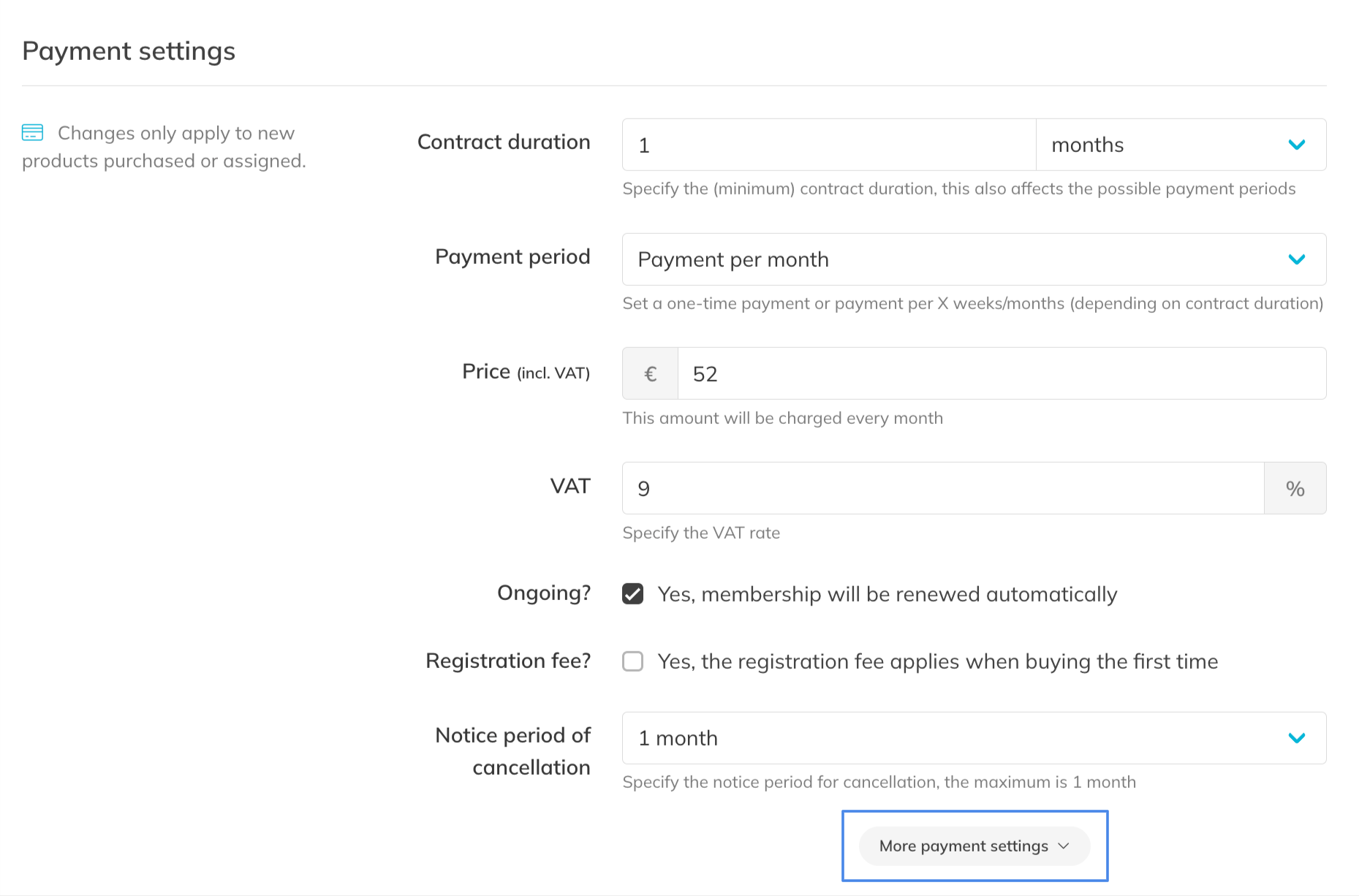This screenshot has width=1359, height=896.
Task: Disable the Ongoing automatic renewal checkbox
Action: point(633,594)
